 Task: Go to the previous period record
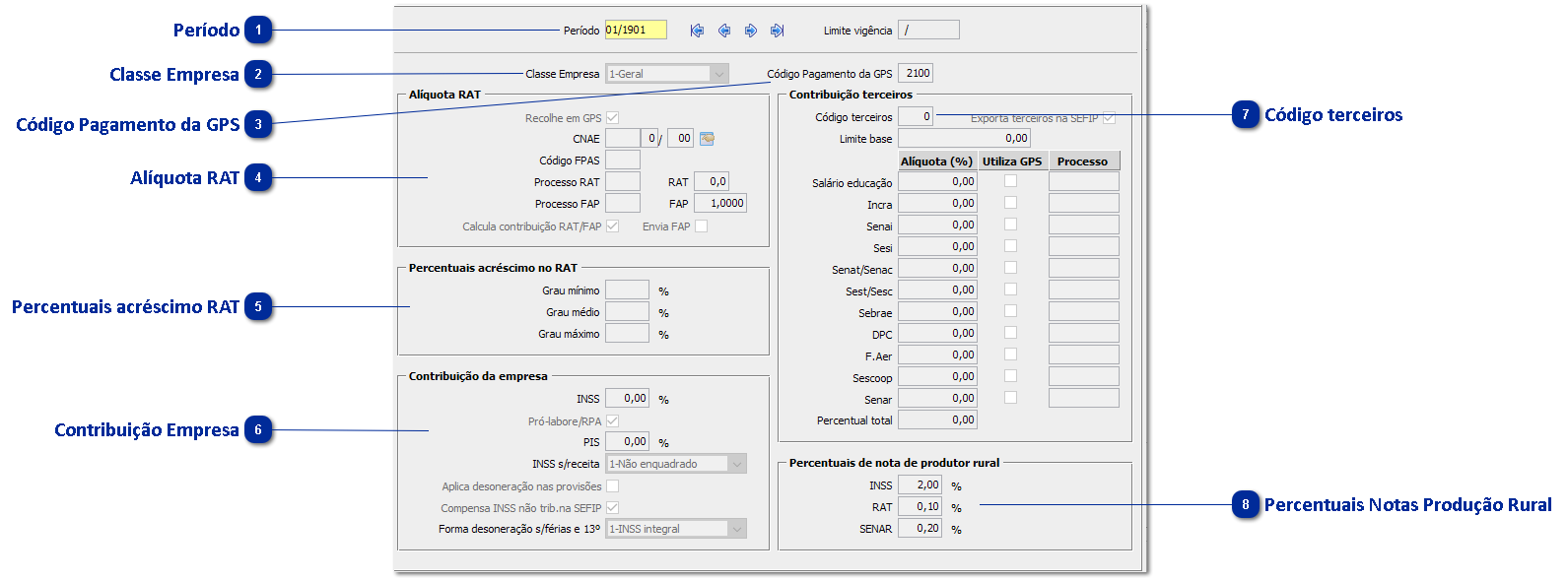click(x=724, y=31)
